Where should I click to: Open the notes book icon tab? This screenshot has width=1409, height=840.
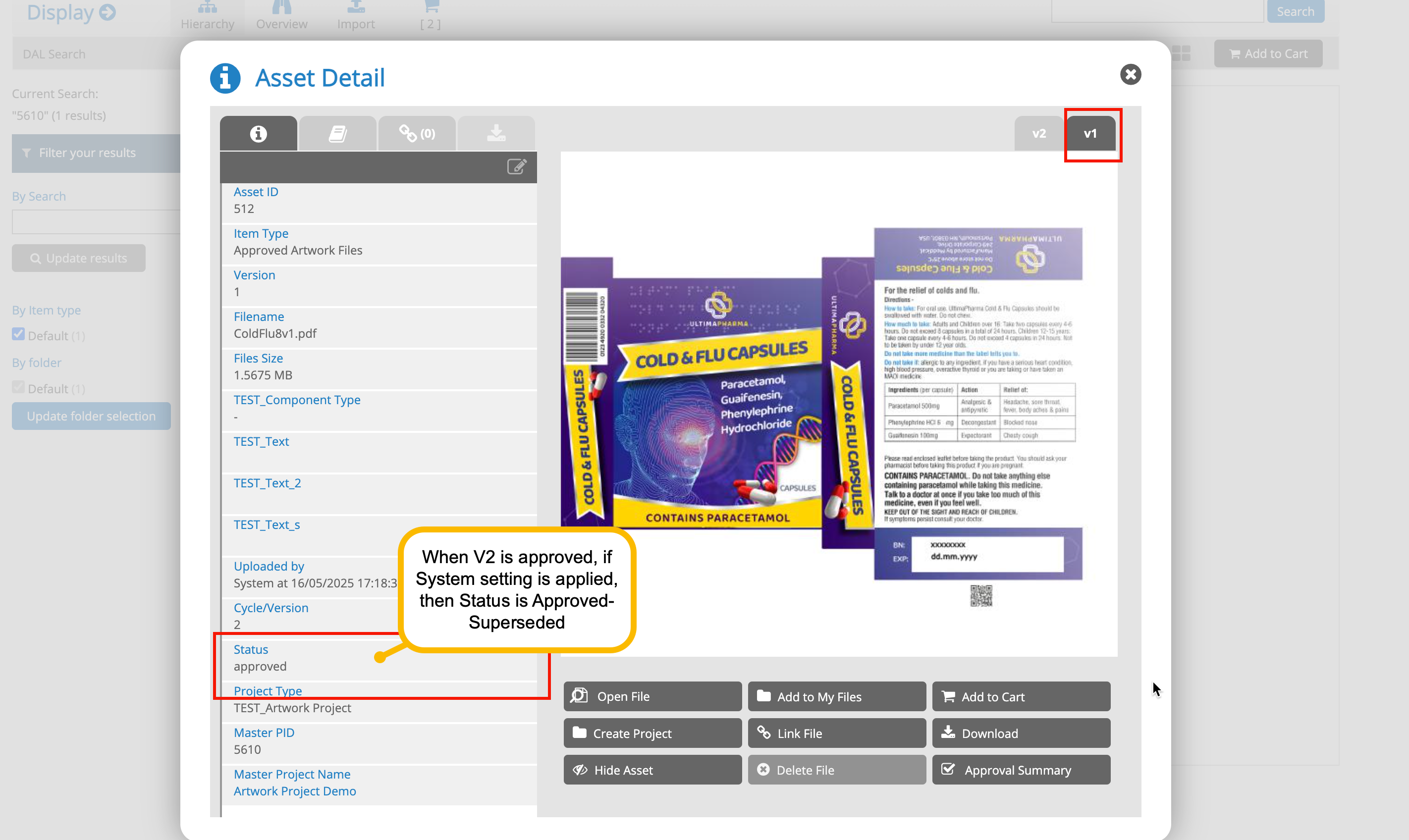coord(337,134)
